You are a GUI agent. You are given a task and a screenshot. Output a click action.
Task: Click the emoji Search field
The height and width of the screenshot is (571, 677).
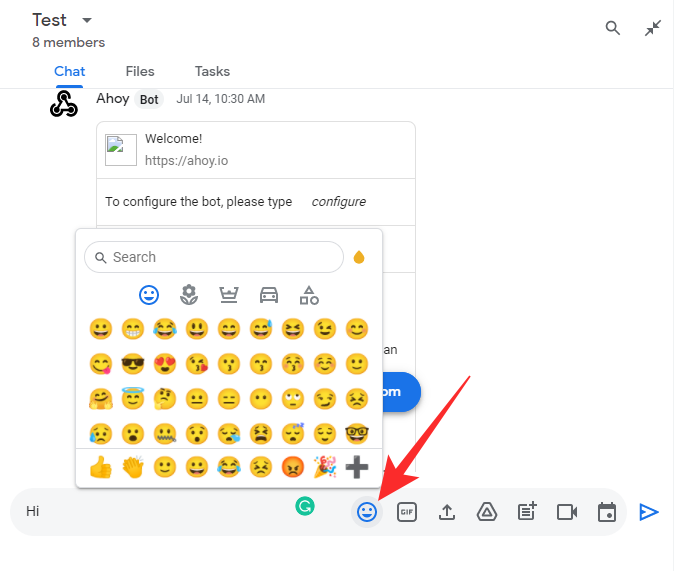(x=222, y=257)
